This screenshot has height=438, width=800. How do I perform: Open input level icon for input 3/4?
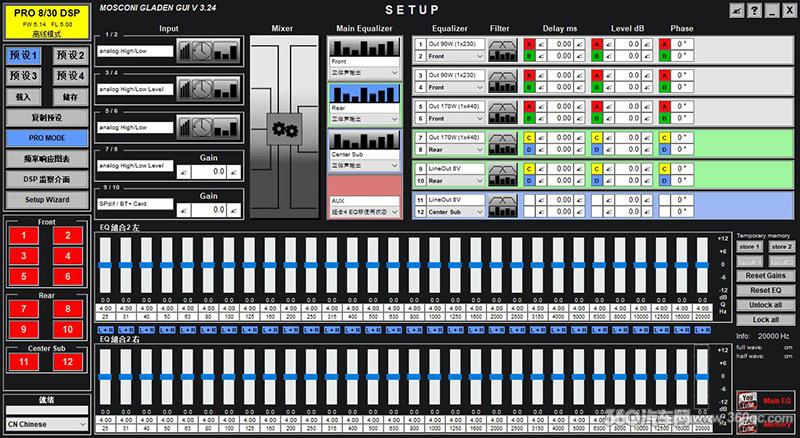[x=184, y=89]
